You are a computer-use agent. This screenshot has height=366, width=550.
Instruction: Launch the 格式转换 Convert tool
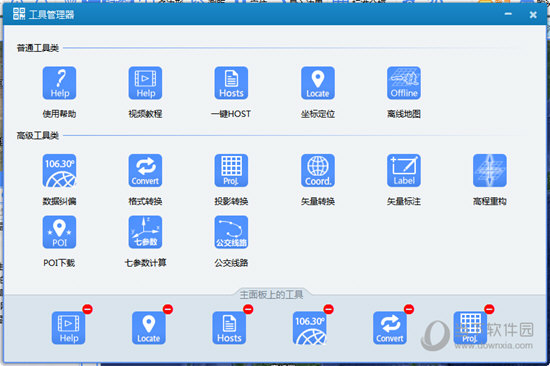(145, 171)
